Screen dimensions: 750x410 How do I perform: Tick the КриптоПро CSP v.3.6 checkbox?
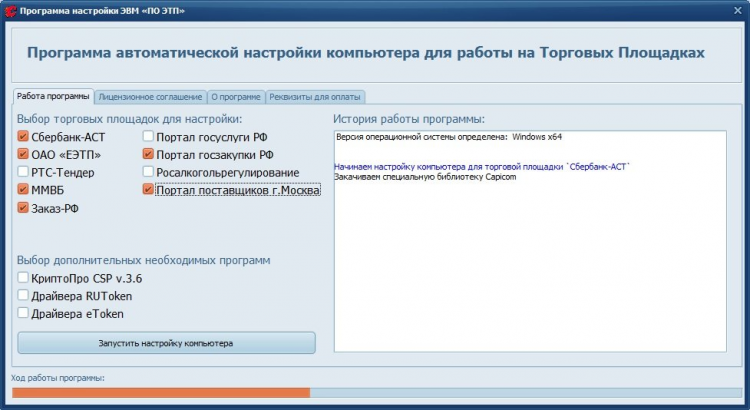point(23,277)
